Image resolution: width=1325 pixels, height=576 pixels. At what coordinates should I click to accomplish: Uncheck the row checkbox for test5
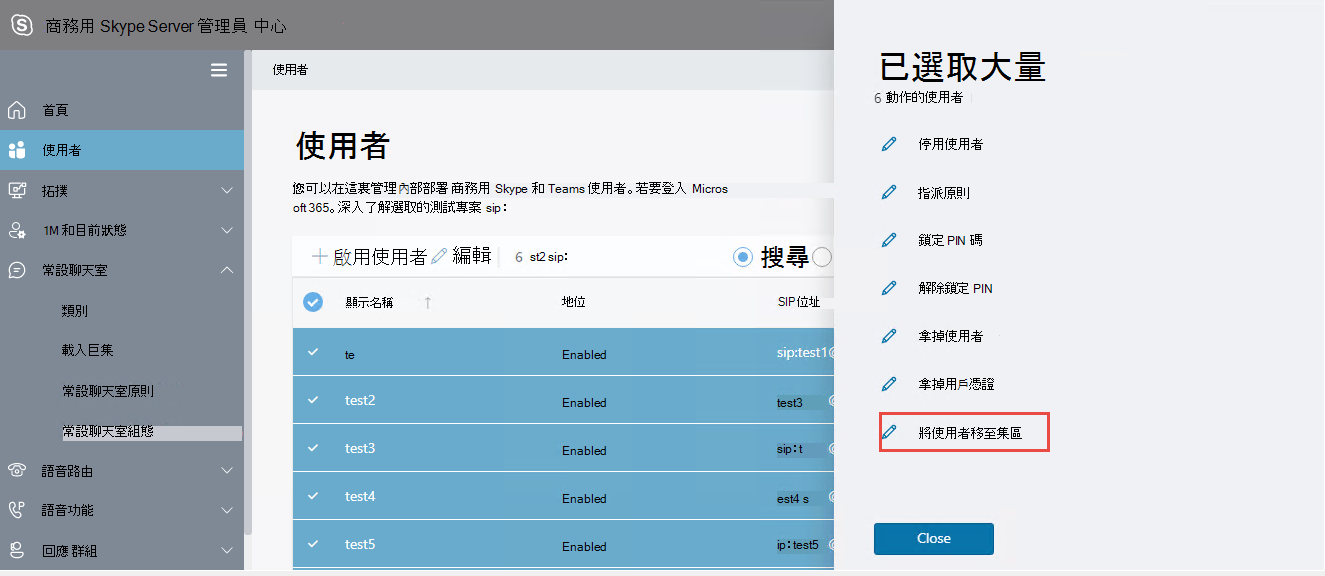tap(313, 544)
